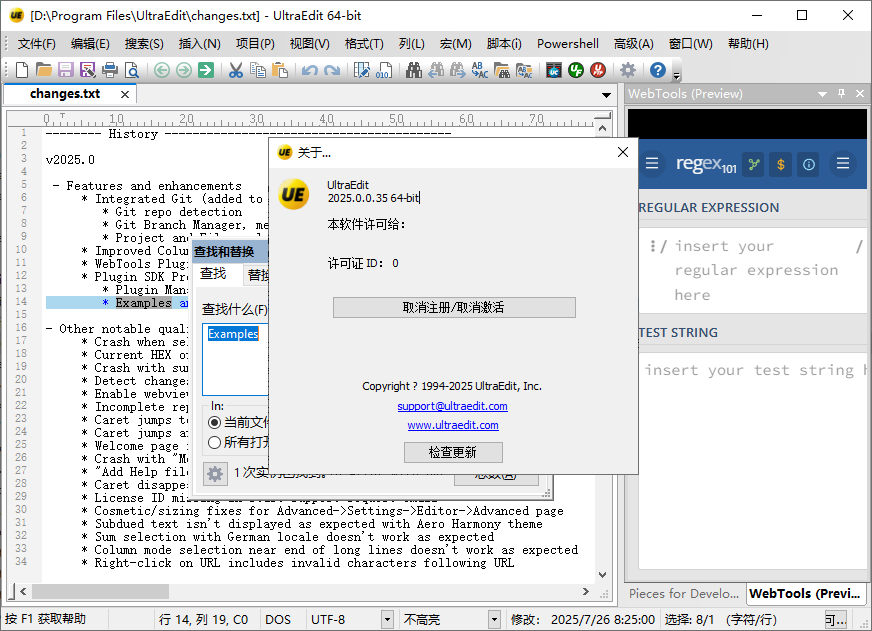Cut selection with the scissors icon
872x631 pixels.
click(236, 70)
